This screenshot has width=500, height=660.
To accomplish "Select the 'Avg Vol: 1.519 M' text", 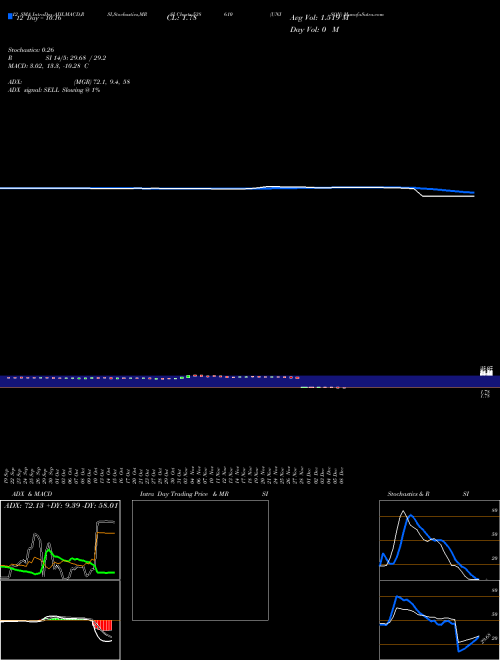I will tap(319, 18).
